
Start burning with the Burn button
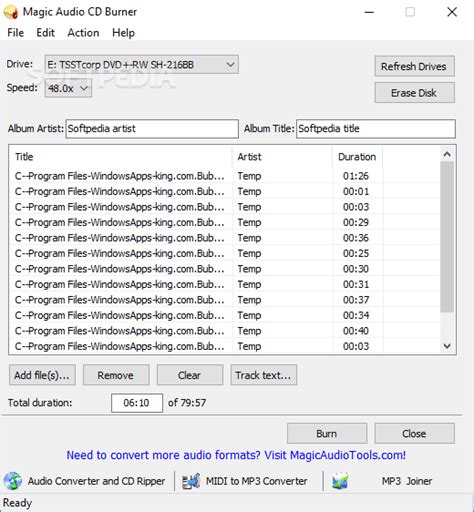327,434
